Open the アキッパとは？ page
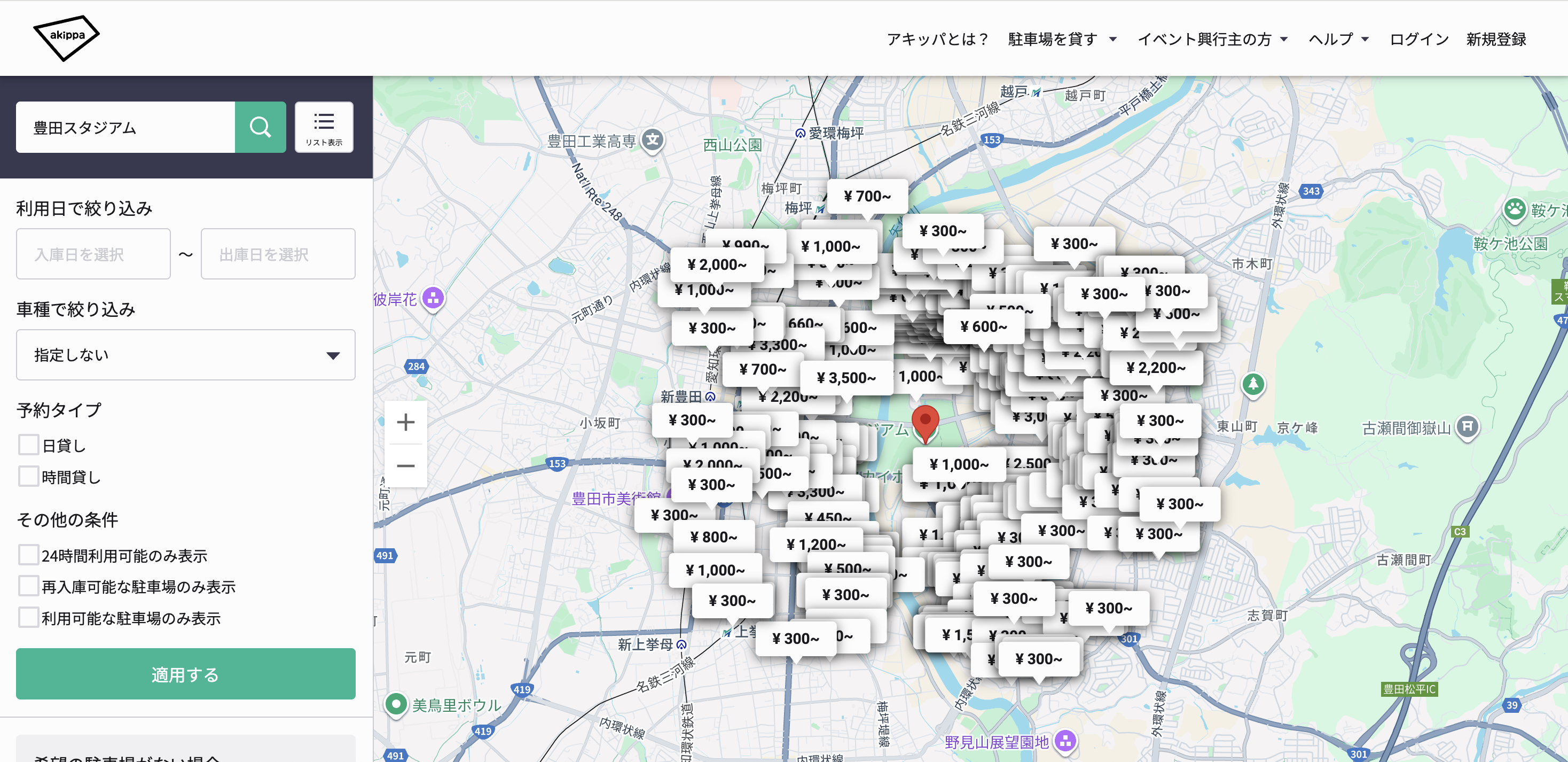The width and height of the screenshot is (1568, 762). point(937,40)
